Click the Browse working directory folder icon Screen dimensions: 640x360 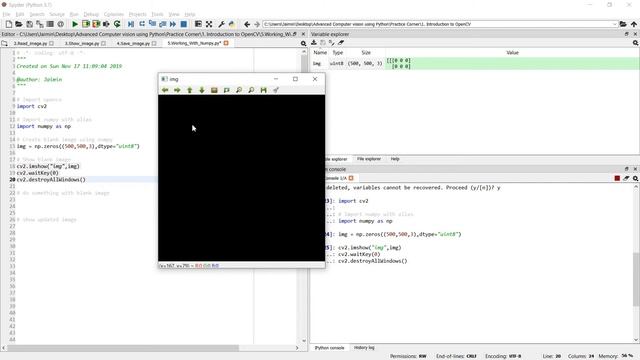[623, 24]
